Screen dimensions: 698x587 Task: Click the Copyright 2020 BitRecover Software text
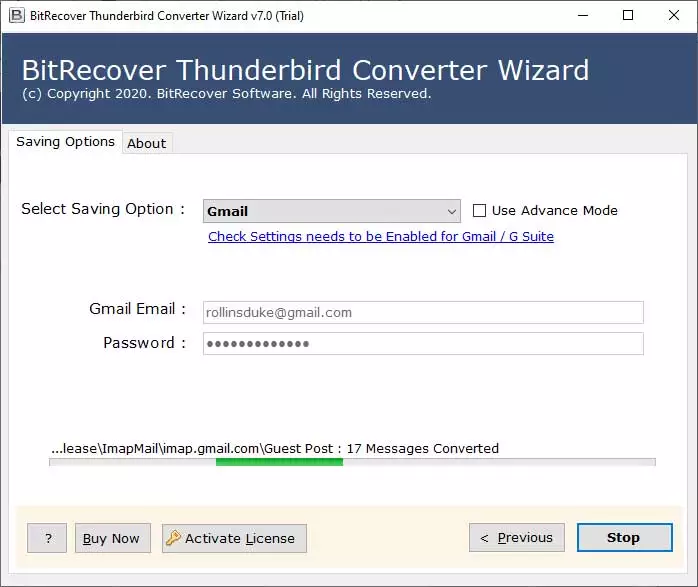click(x=227, y=93)
